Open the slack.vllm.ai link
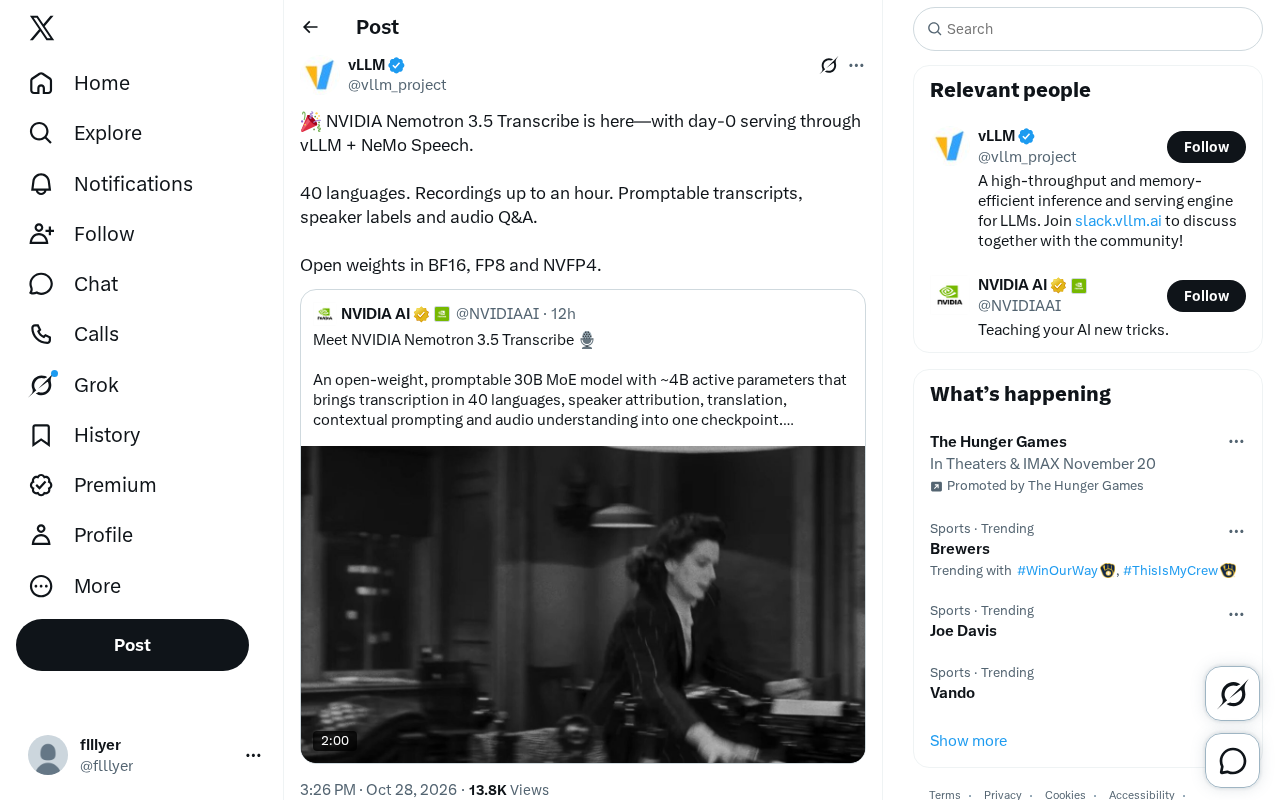 (x=1118, y=221)
